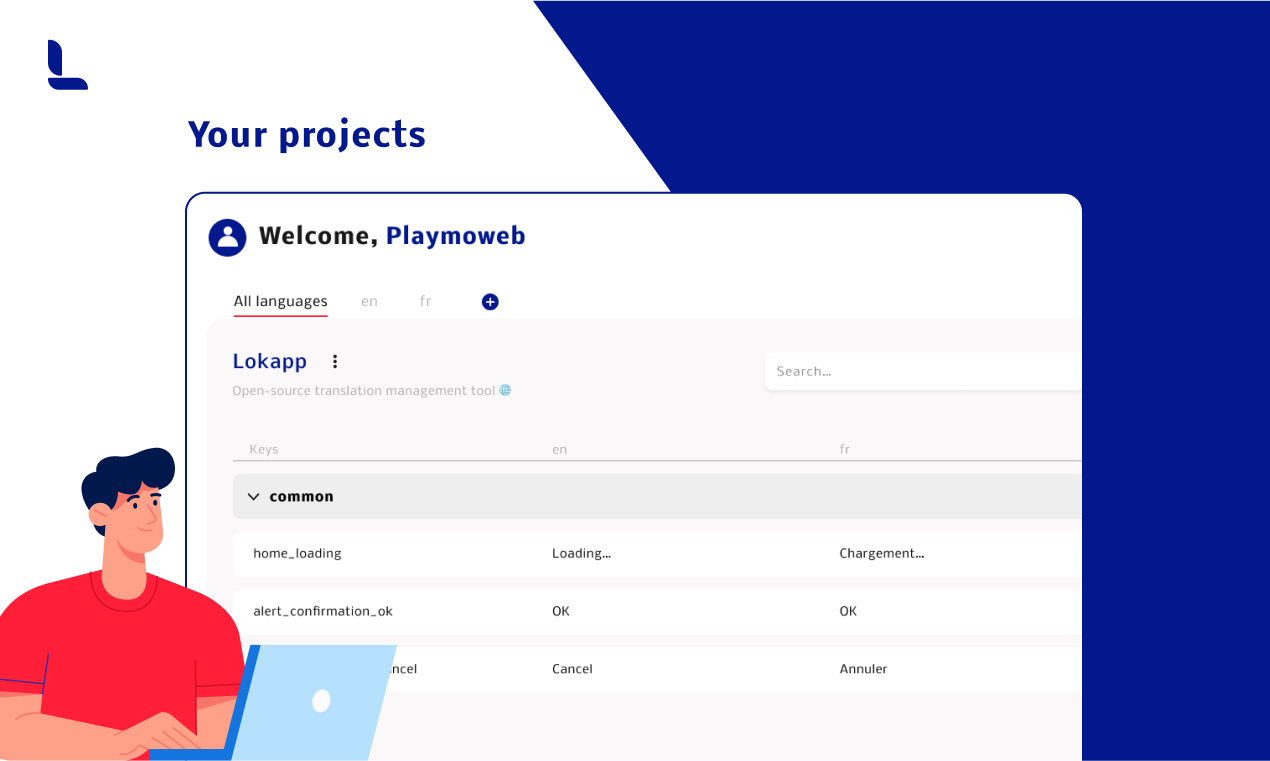Viewport: 1270px width, 761px height.
Task: Click the globe icon beside project description
Action: click(505, 391)
